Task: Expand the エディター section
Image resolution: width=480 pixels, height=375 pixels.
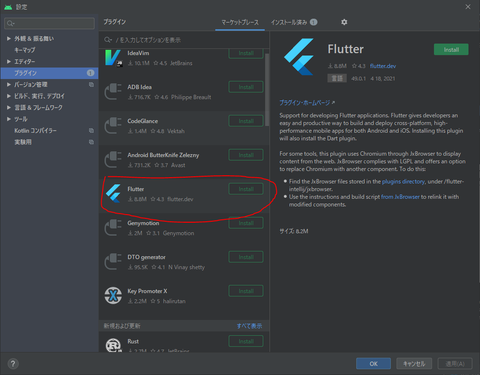Action: (x=9, y=62)
